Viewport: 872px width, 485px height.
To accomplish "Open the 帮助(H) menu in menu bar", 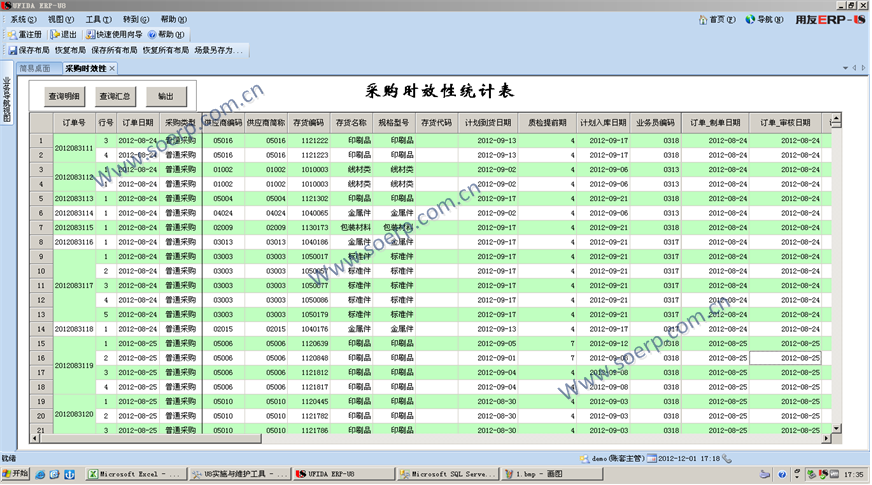I will [x=174, y=19].
